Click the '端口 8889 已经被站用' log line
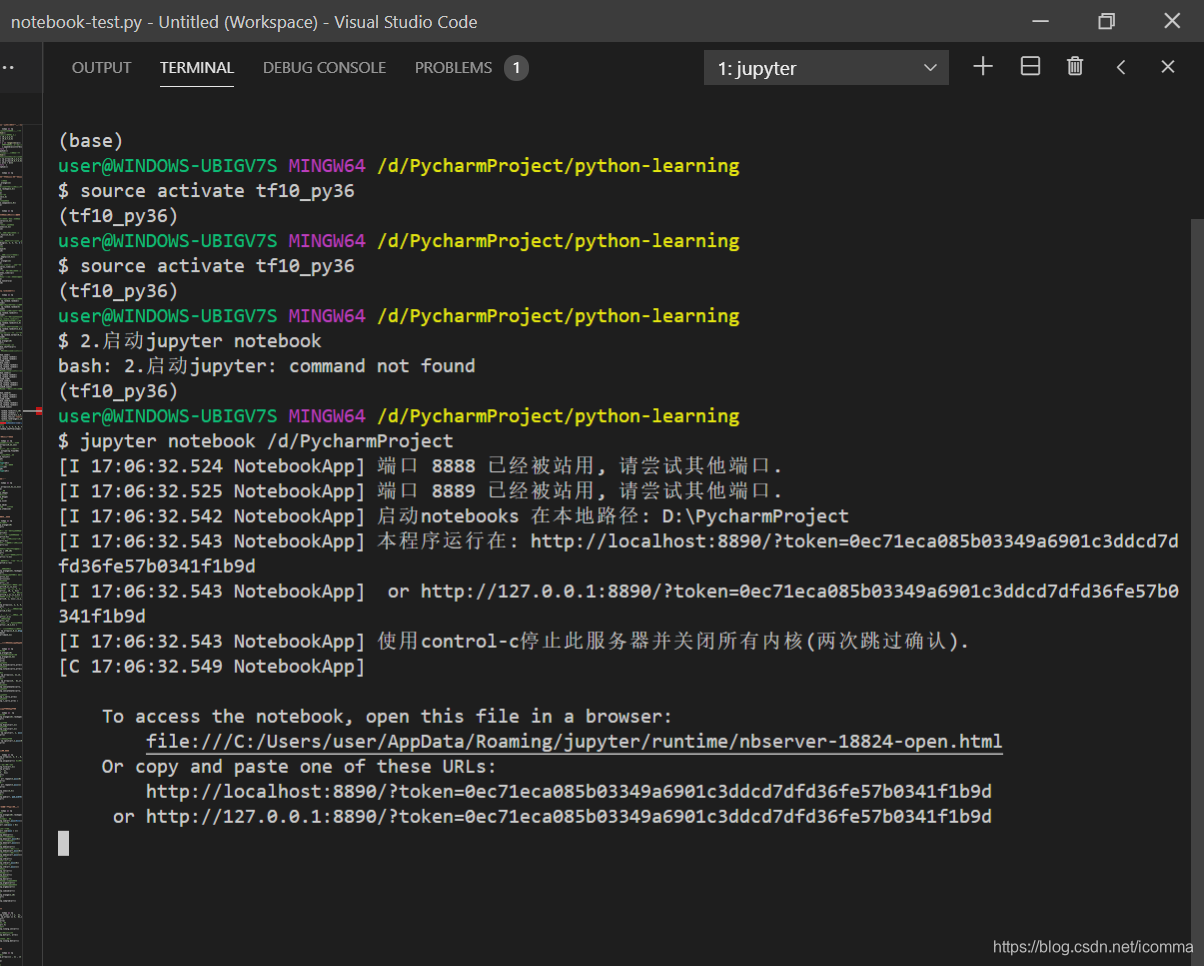Viewport: 1204px width, 966px height. pyautogui.click(x=420, y=491)
